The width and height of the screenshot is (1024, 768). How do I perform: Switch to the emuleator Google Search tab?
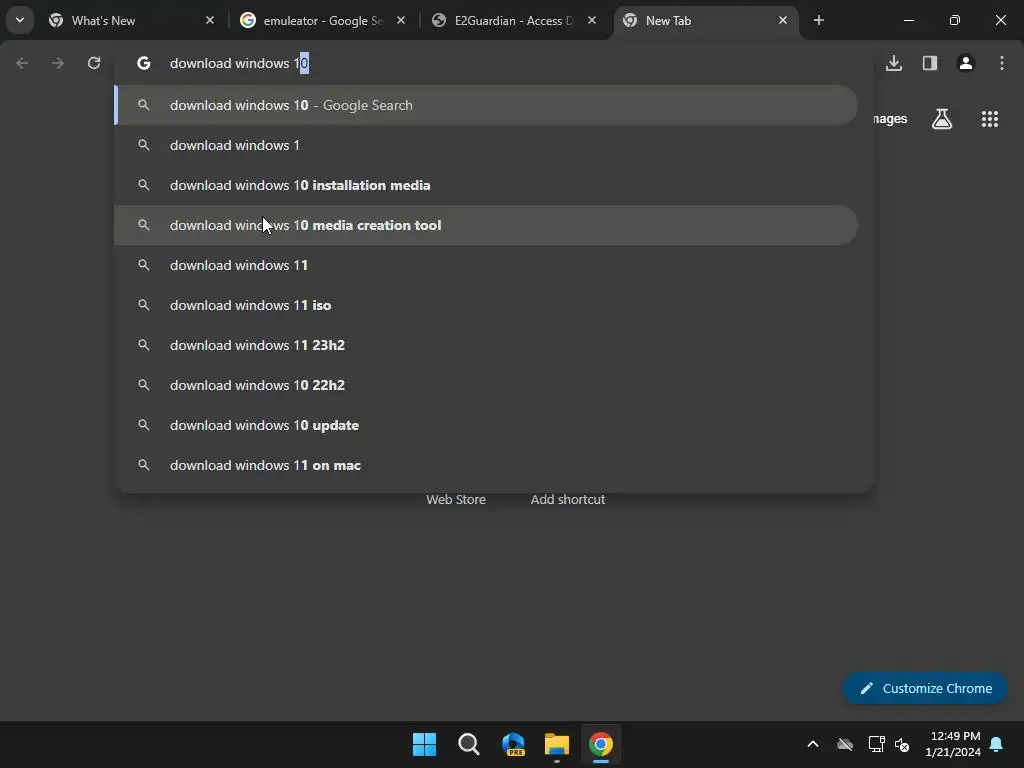(x=322, y=21)
